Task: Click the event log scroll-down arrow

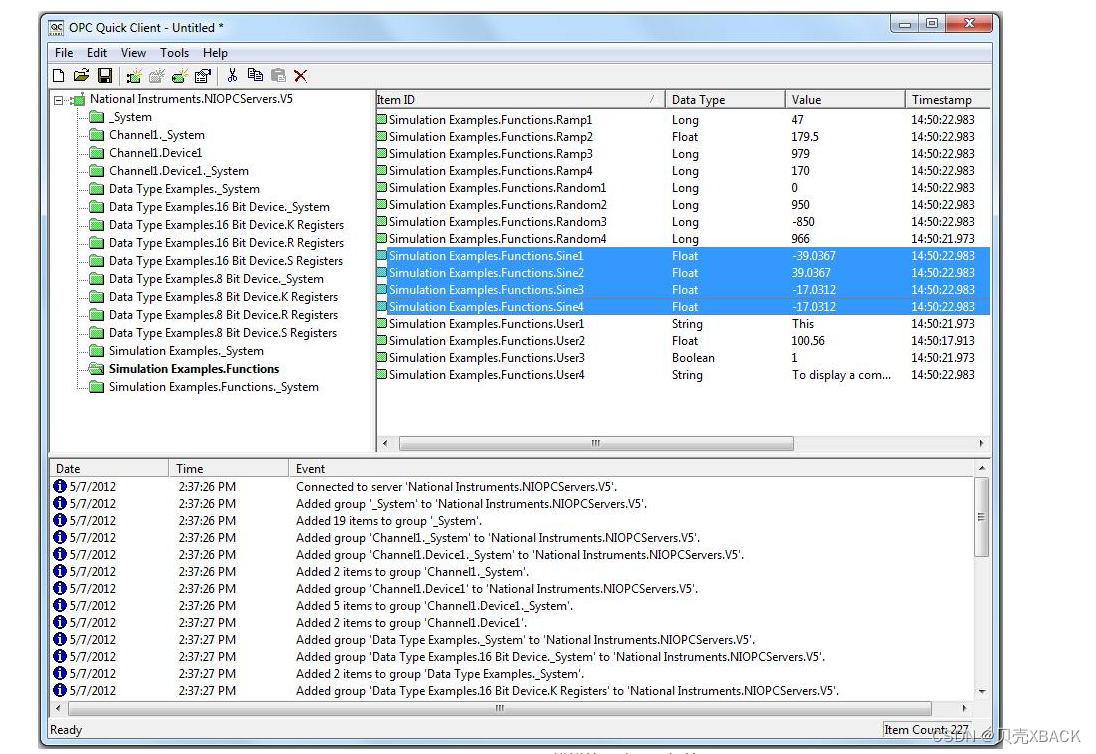Action: click(982, 692)
